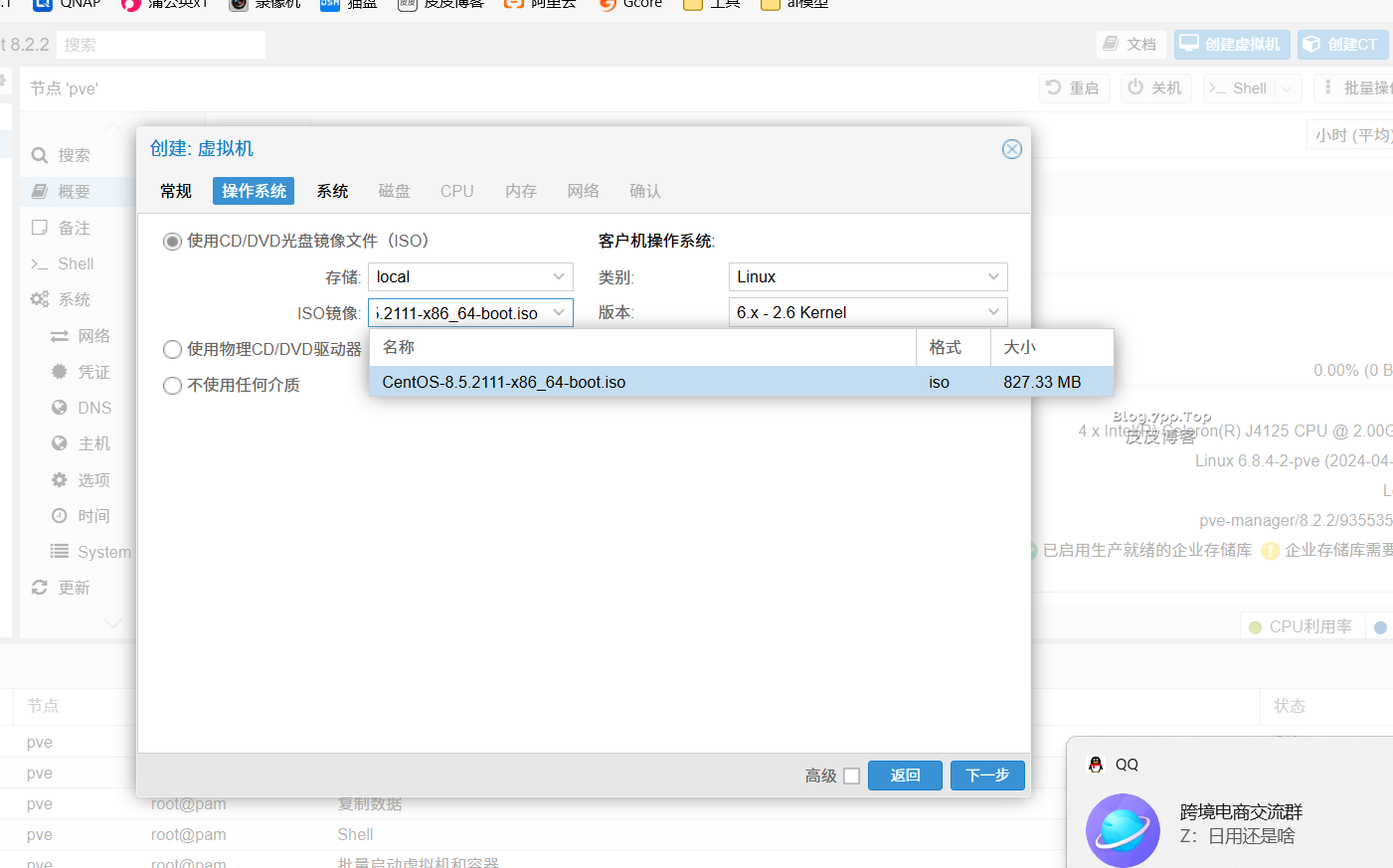
Task: Click the 创建虚拟机 monitor icon
Action: [1189, 44]
